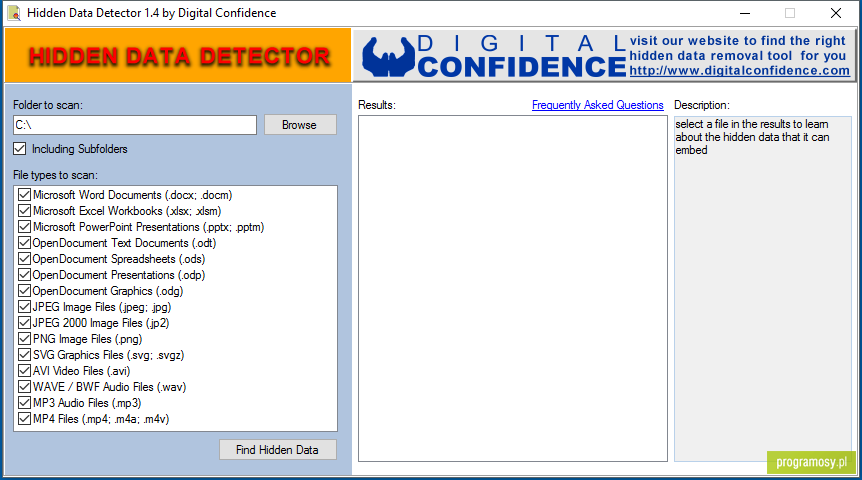862x480 pixels.
Task: Toggle OpenDocument Text Documents (.odt) checkbox
Action: [x=24, y=242]
